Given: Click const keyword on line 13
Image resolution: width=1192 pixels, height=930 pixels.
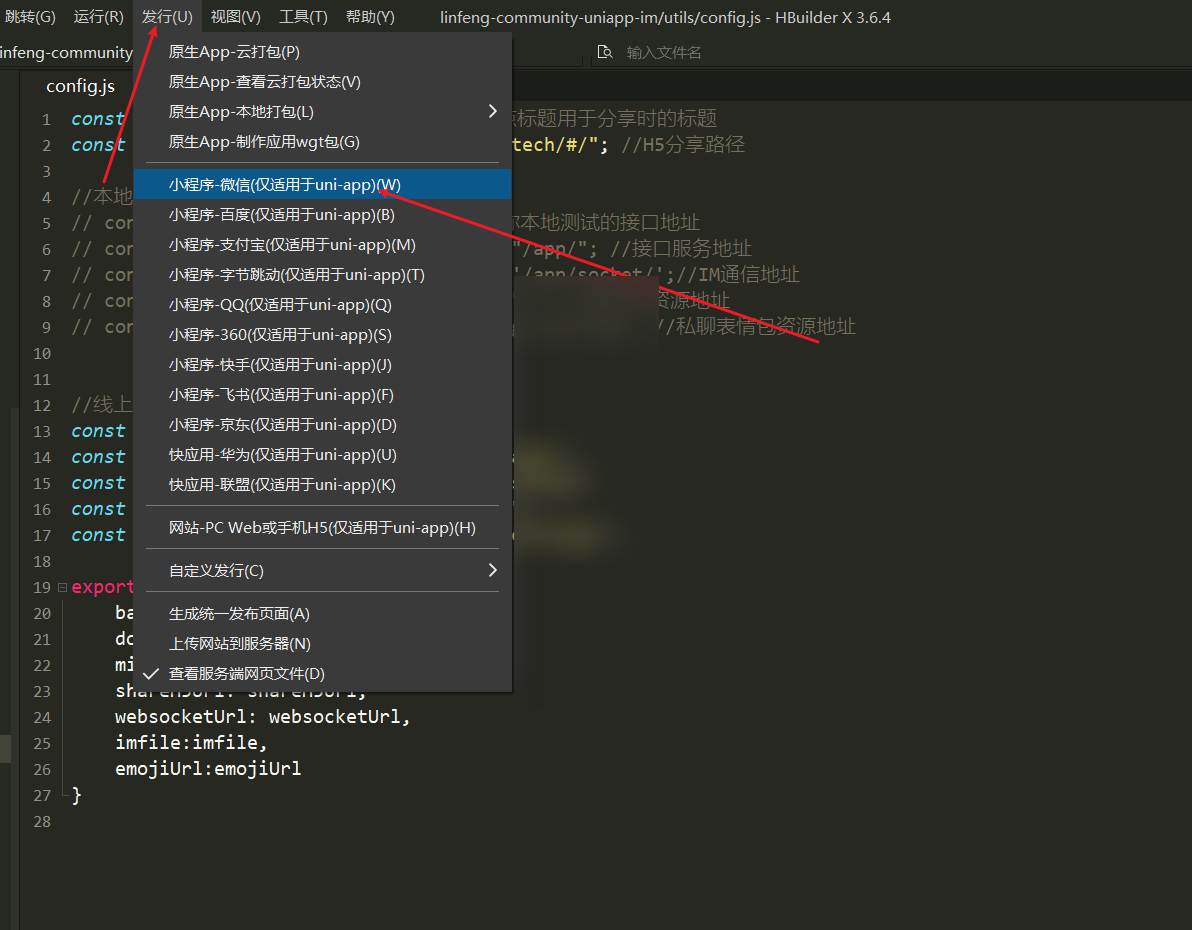Looking at the screenshot, I should pyautogui.click(x=98, y=430).
